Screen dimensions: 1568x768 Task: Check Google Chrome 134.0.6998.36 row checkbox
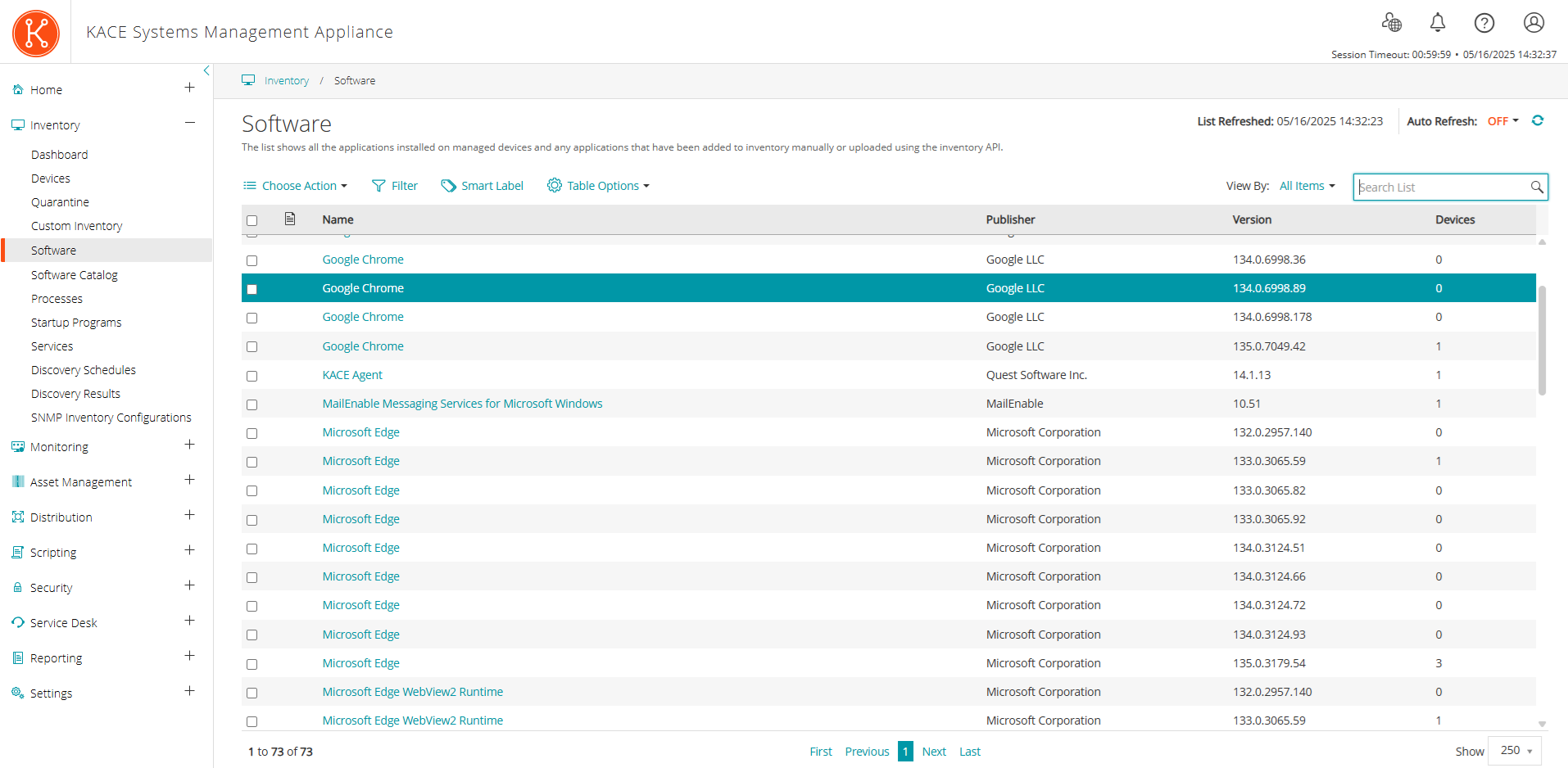coord(252,260)
